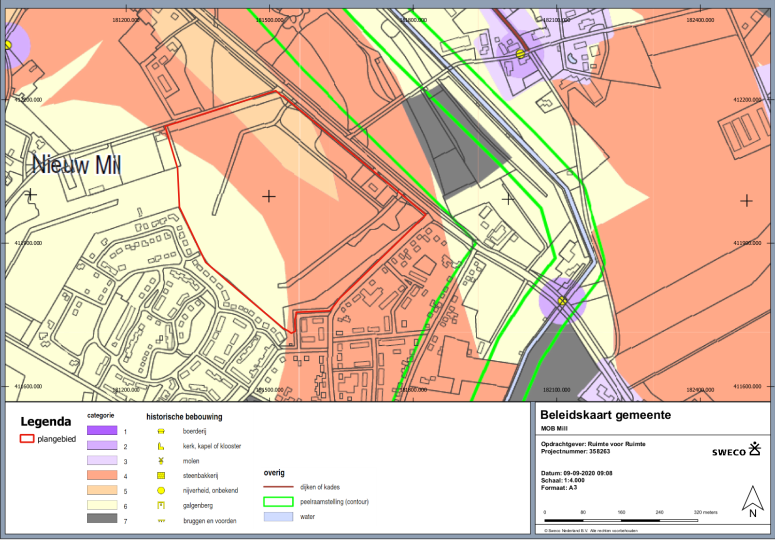This screenshot has width=775, height=540.
Task: Pick the category 2 purple swatch
Action: pos(102,446)
